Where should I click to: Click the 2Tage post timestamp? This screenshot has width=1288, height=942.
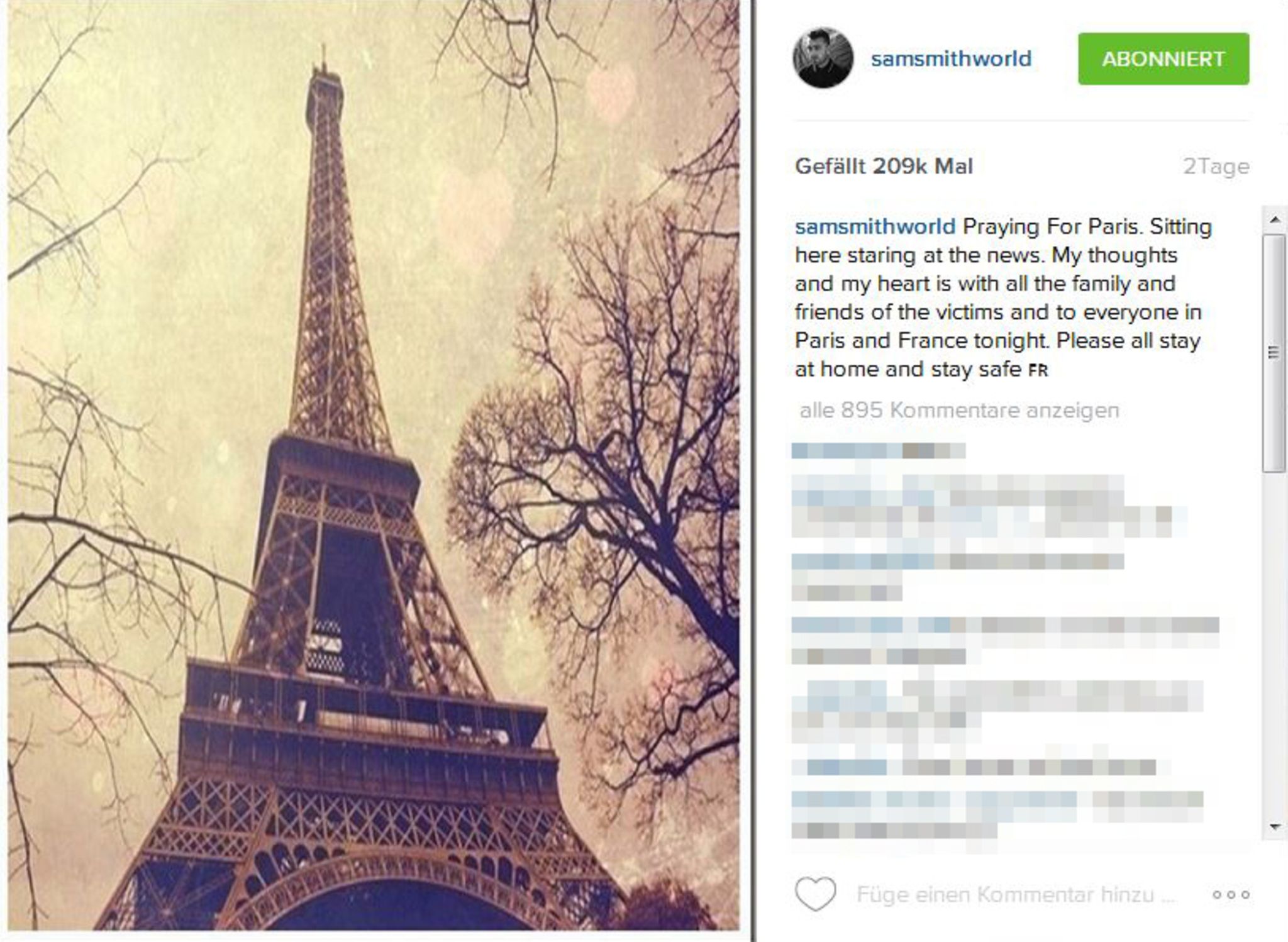coord(1216,167)
